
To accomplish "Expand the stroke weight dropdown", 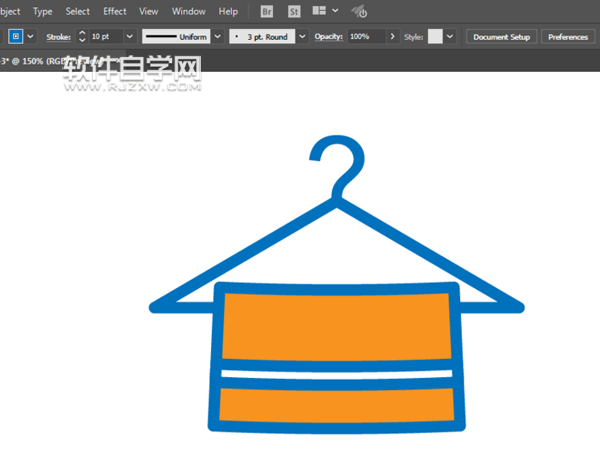I will tap(130, 37).
